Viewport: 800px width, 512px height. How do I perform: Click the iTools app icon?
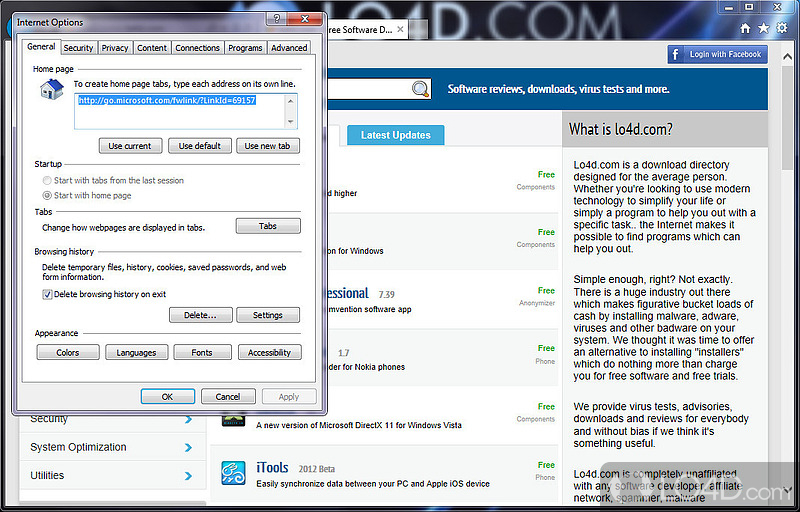233,472
